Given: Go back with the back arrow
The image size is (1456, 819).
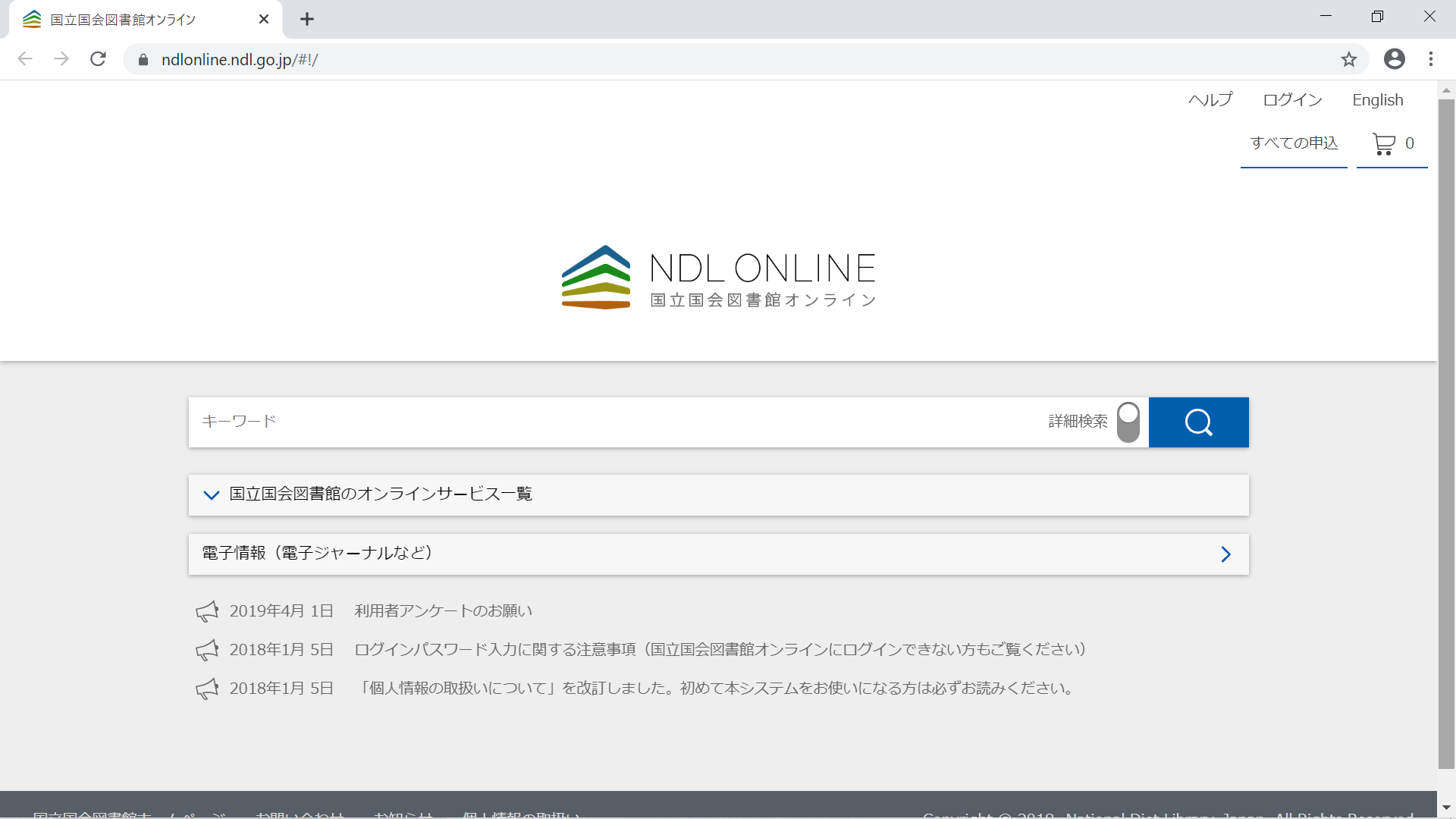Looking at the screenshot, I should pos(25,59).
